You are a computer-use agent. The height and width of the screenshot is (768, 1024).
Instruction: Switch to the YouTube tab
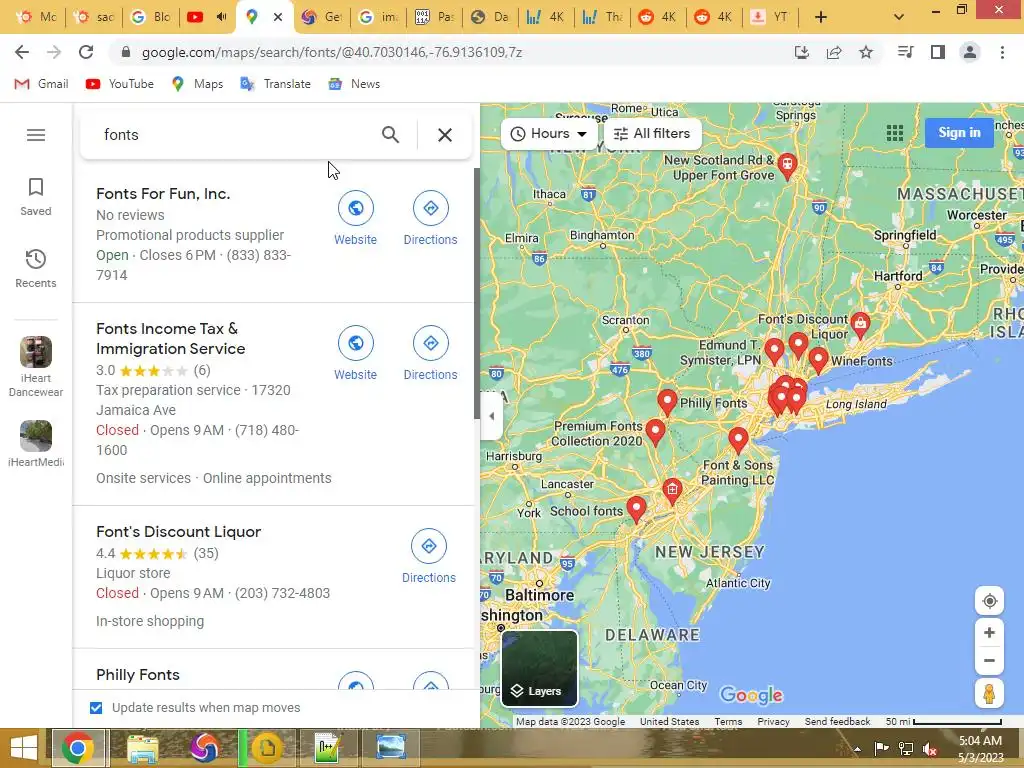tap(208, 17)
